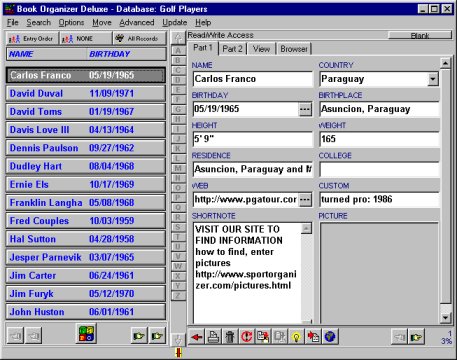Click the green next-record hand icon under record form
Image resolution: width=457 pixels, height=360 pixels.
416,337
